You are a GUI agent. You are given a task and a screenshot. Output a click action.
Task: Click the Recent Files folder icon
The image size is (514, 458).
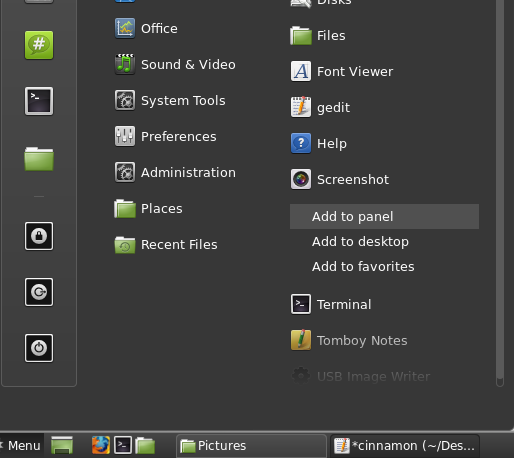pos(125,245)
